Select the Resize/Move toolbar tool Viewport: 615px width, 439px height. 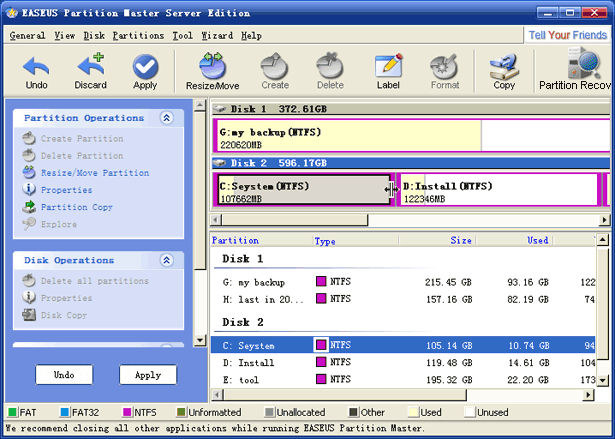click(x=212, y=71)
